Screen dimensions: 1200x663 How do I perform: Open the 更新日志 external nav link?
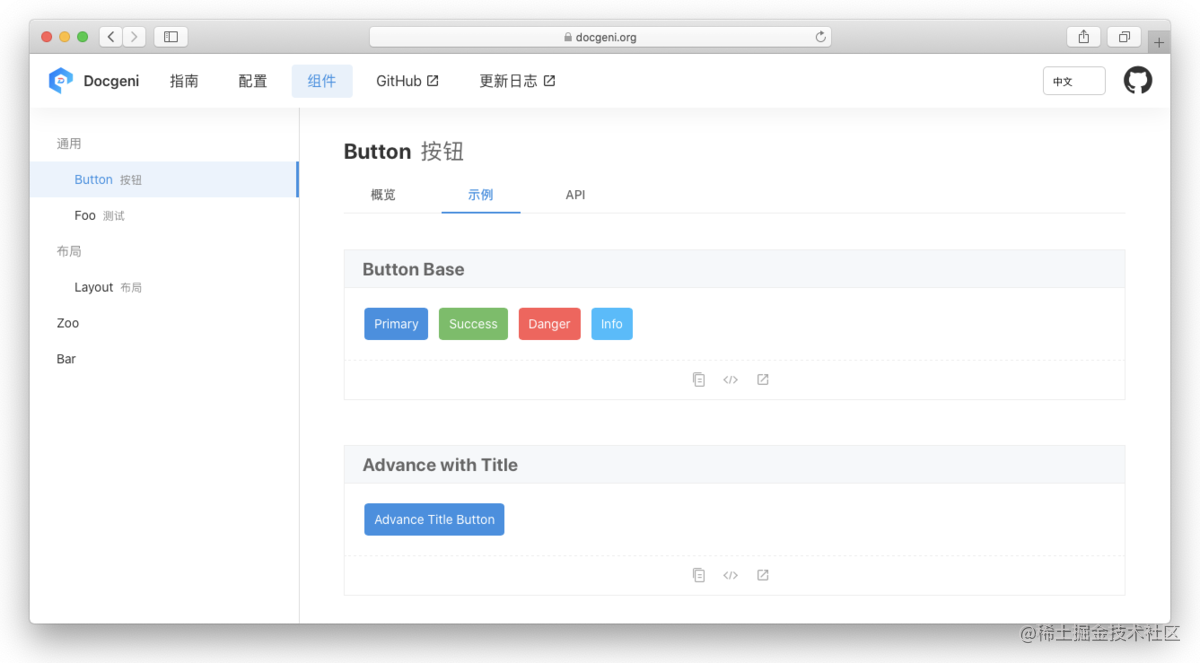(x=517, y=81)
